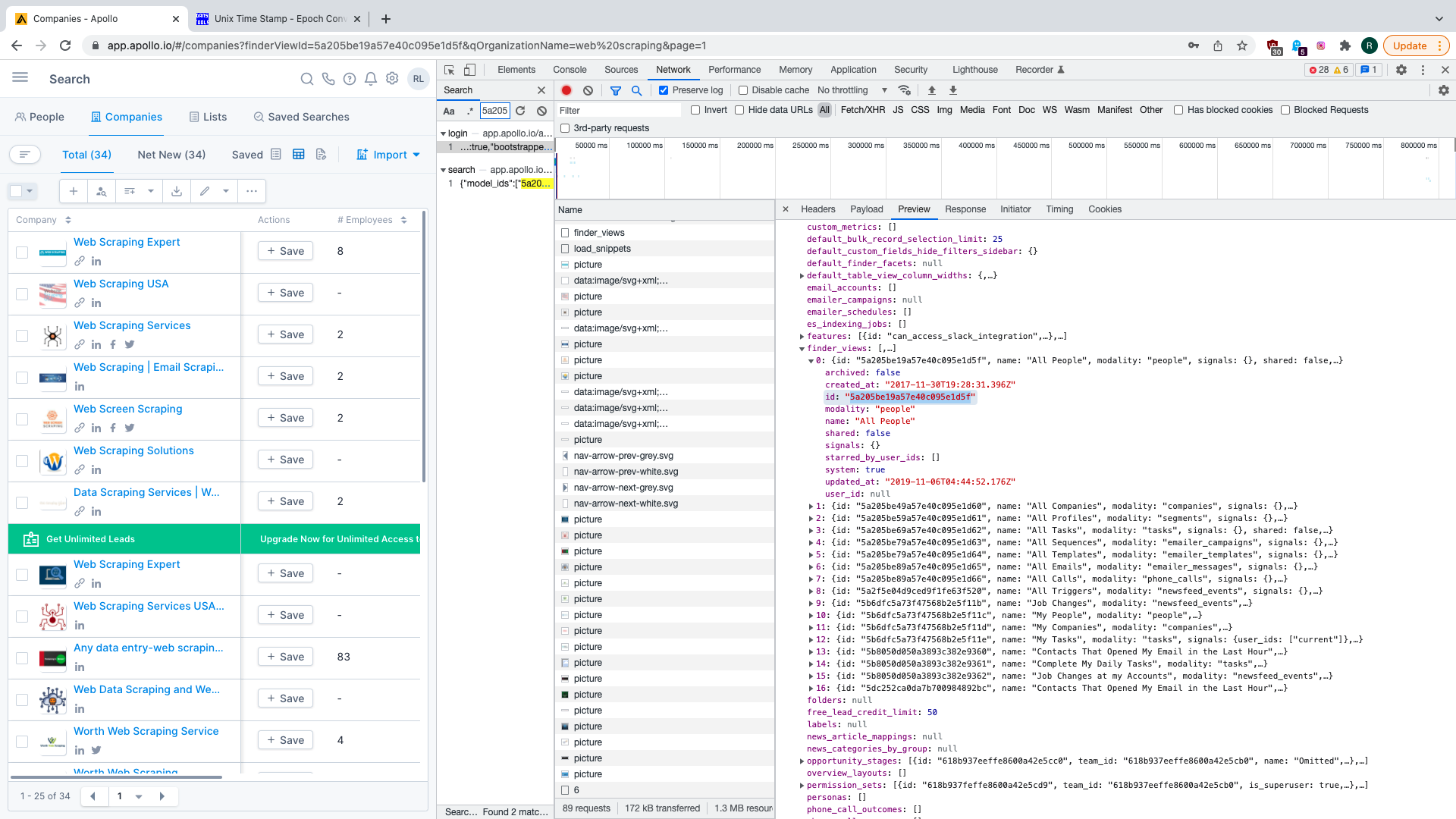
Task: Collapse the finder_views node
Action: tap(802, 349)
